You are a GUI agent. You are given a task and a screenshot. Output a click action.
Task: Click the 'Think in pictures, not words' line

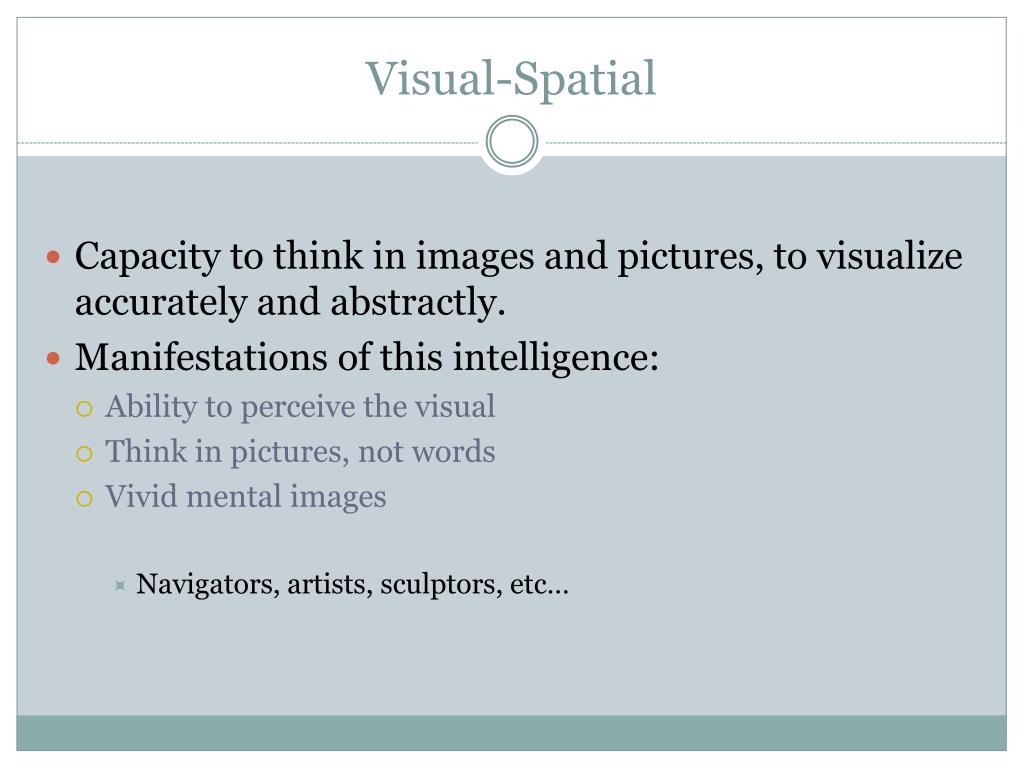point(300,452)
